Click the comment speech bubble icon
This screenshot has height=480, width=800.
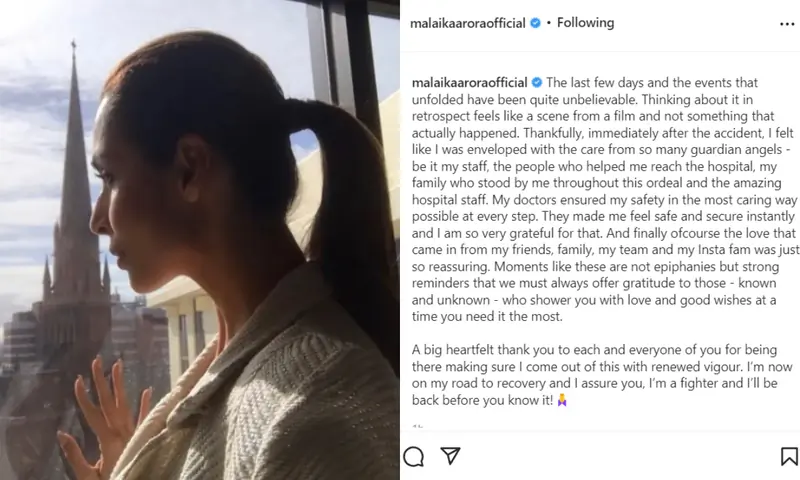(x=413, y=456)
